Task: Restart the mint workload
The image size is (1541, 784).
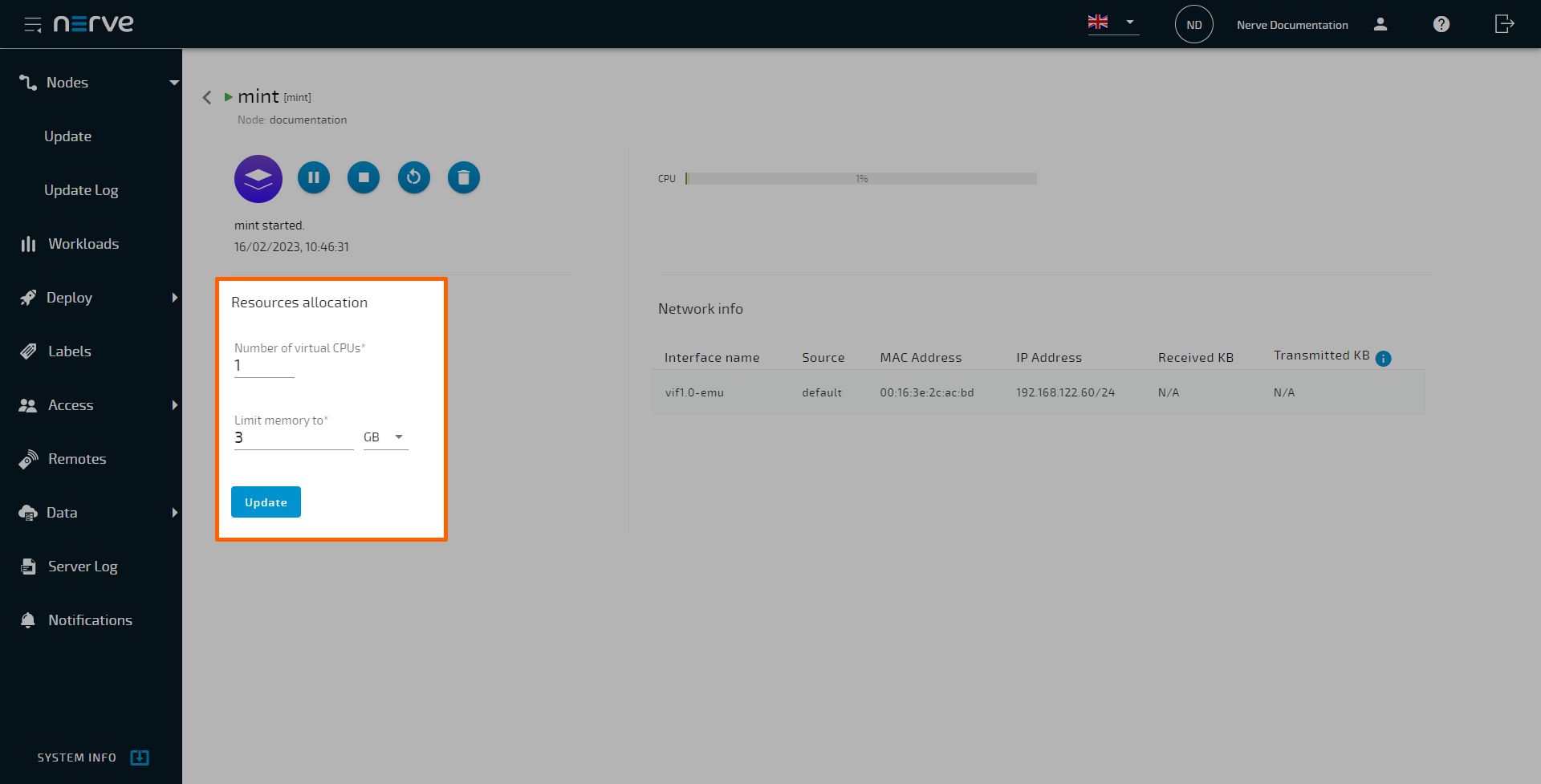Action: (414, 177)
